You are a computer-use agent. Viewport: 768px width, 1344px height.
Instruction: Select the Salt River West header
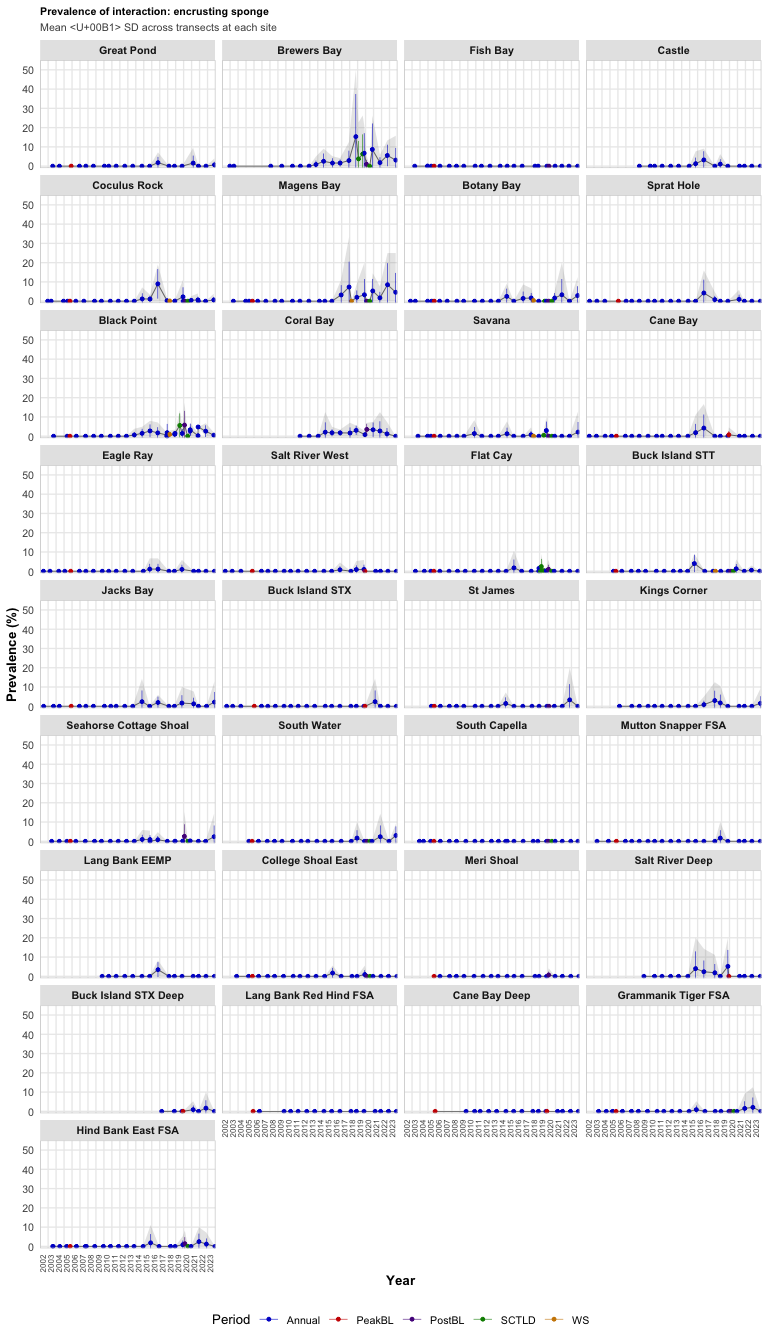click(x=310, y=455)
